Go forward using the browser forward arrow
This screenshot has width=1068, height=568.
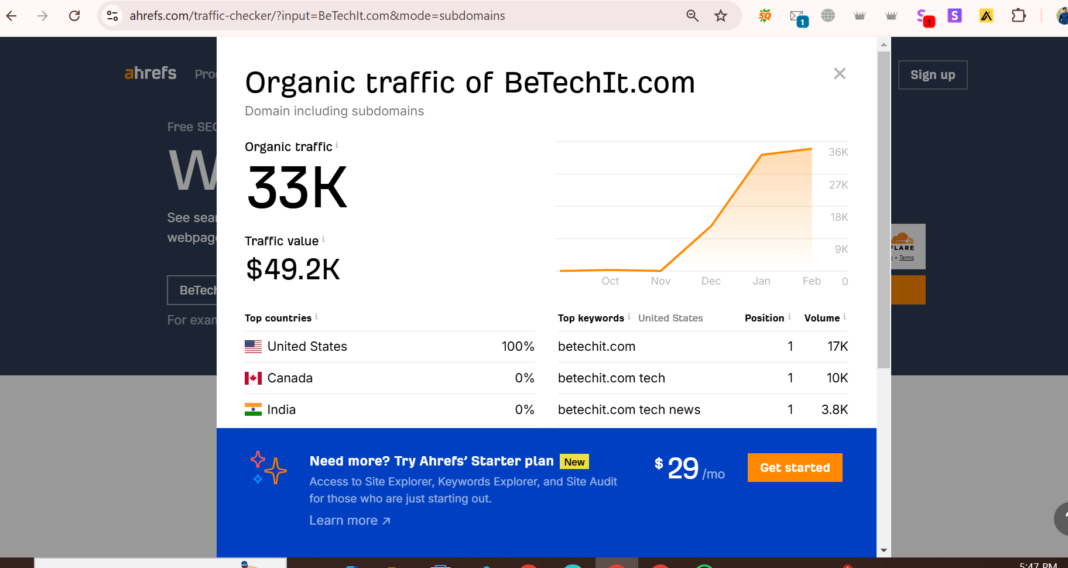(x=43, y=16)
